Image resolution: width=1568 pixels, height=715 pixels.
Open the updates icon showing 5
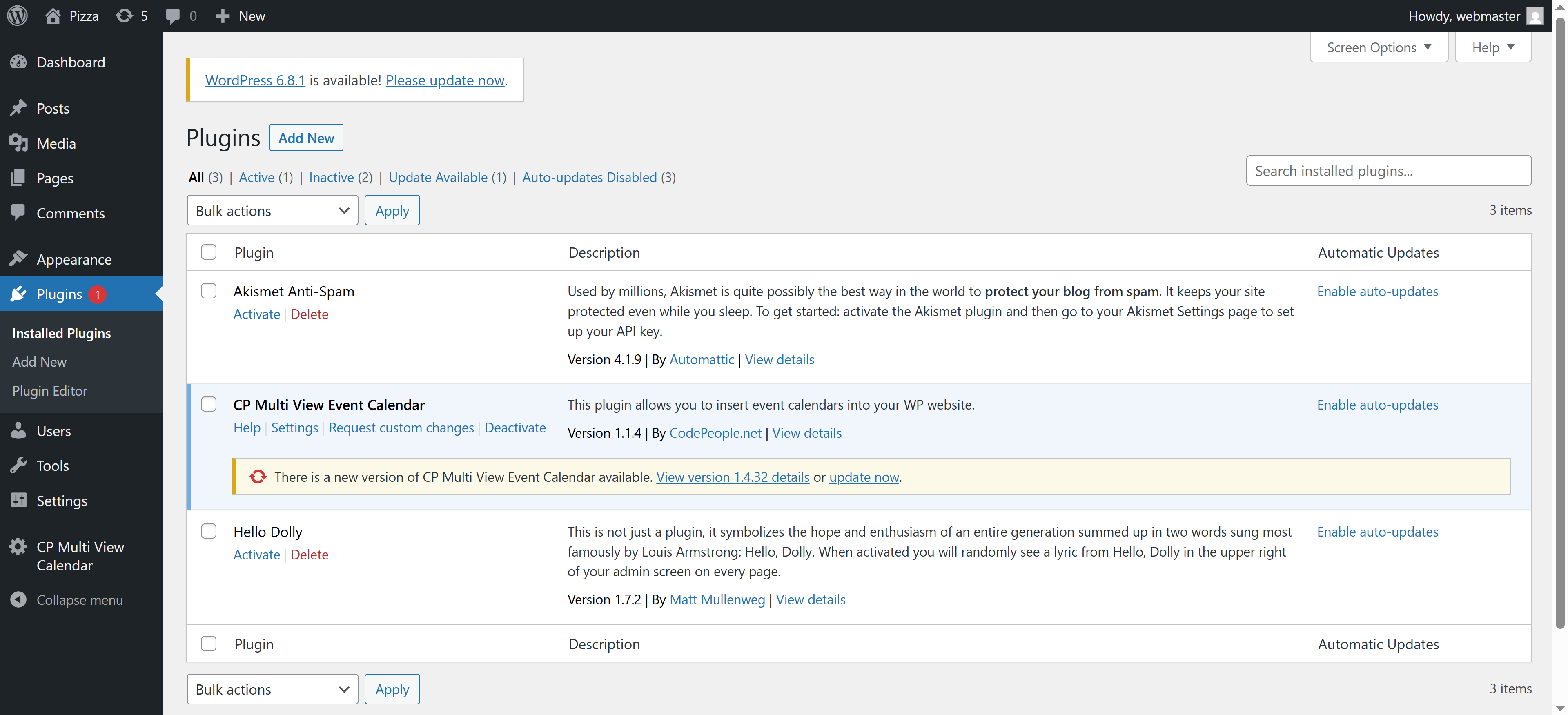[x=124, y=16]
